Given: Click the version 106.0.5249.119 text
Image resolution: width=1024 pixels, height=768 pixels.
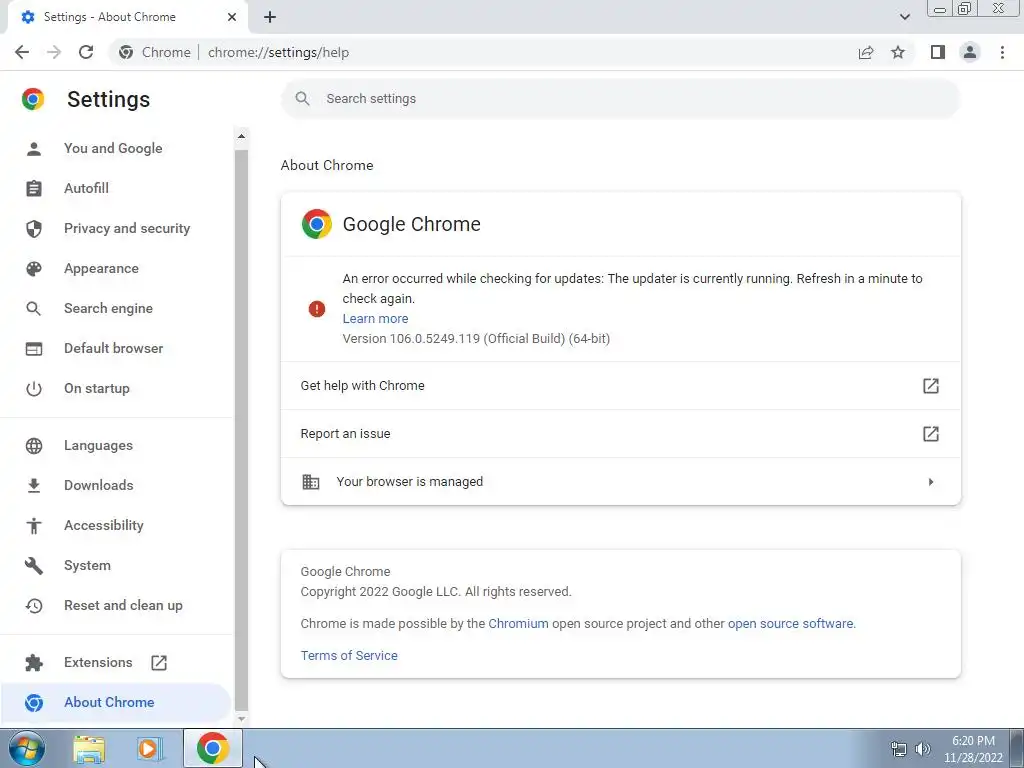Looking at the screenshot, I should pyautogui.click(x=476, y=339).
